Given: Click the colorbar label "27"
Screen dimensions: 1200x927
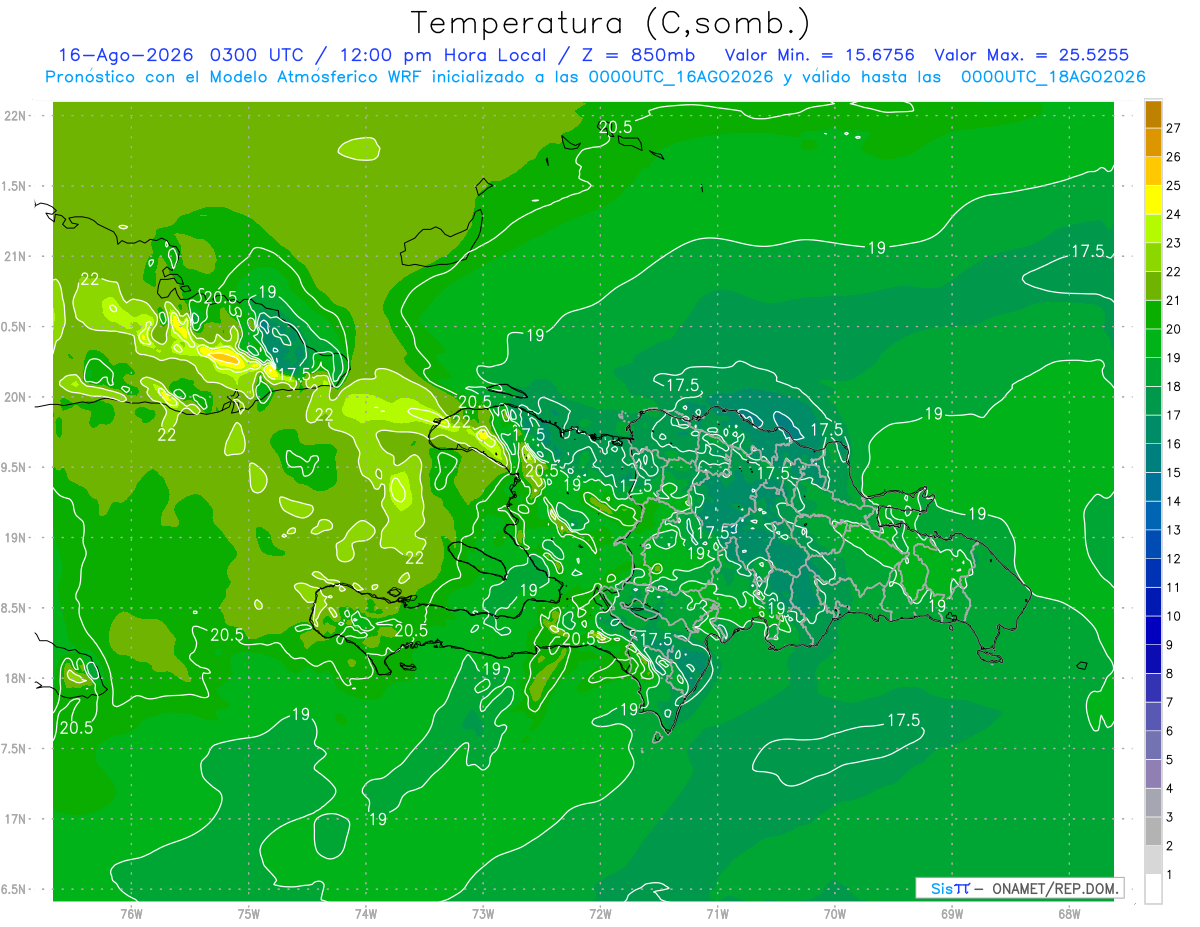Looking at the screenshot, I should click(1174, 128).
